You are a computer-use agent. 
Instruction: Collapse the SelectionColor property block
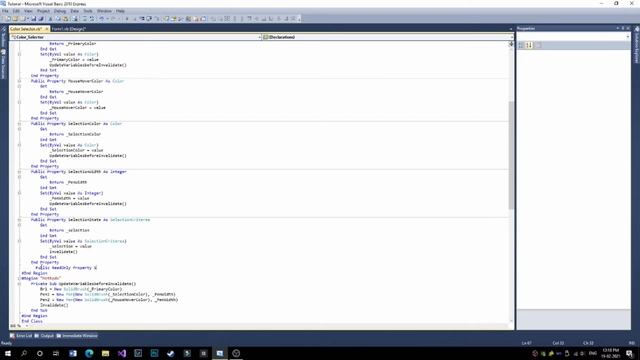point(19,124)
